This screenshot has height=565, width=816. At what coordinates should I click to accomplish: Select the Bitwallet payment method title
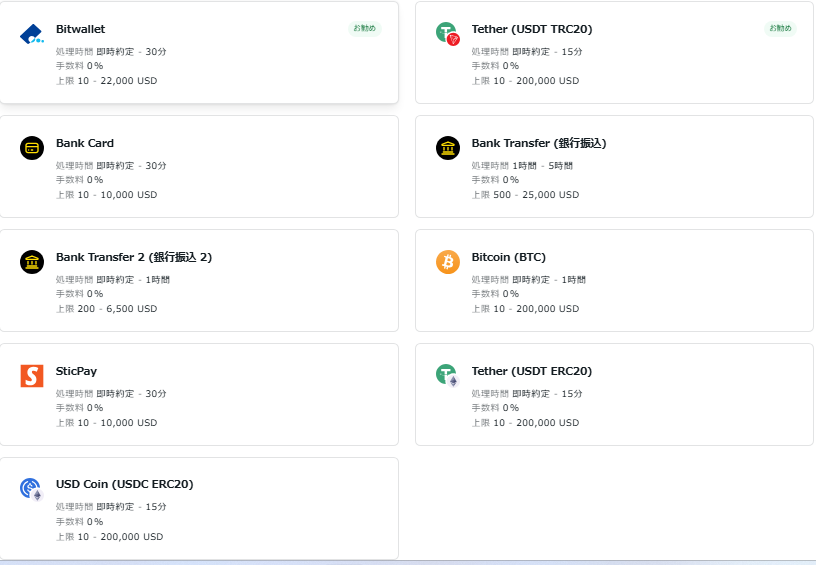coord(80,29)
